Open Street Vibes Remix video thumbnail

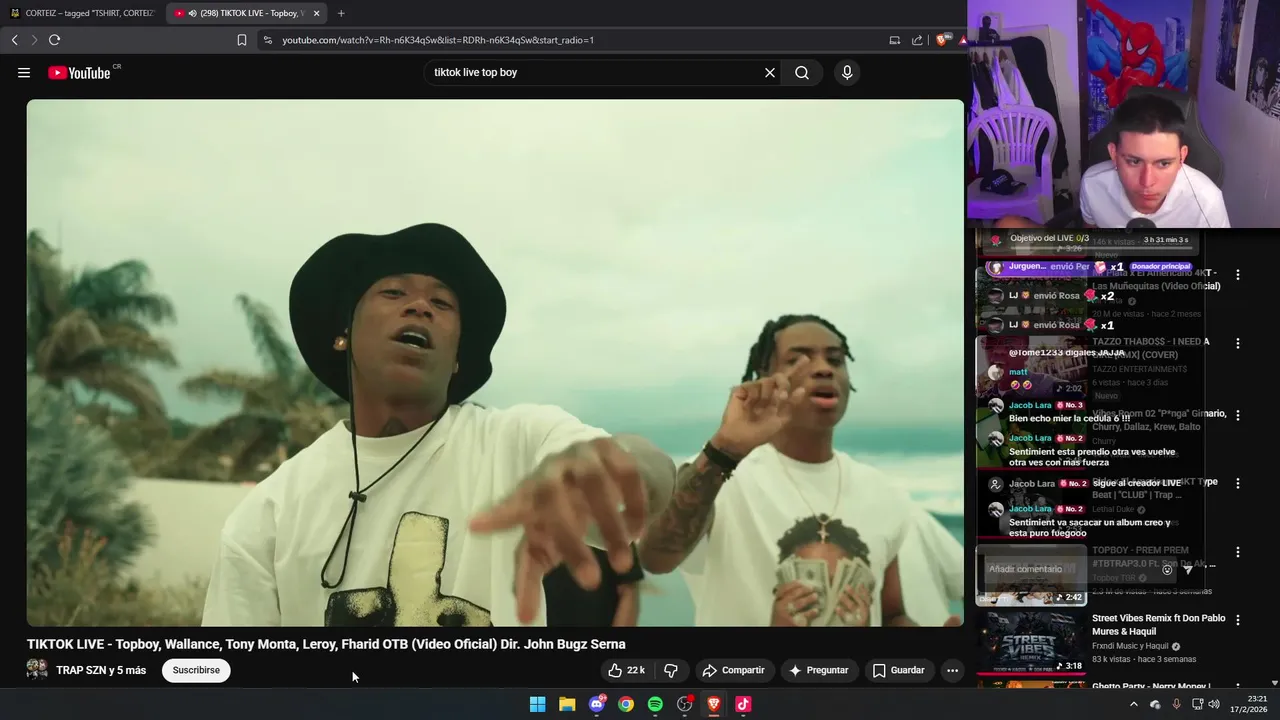(1031, 643)
